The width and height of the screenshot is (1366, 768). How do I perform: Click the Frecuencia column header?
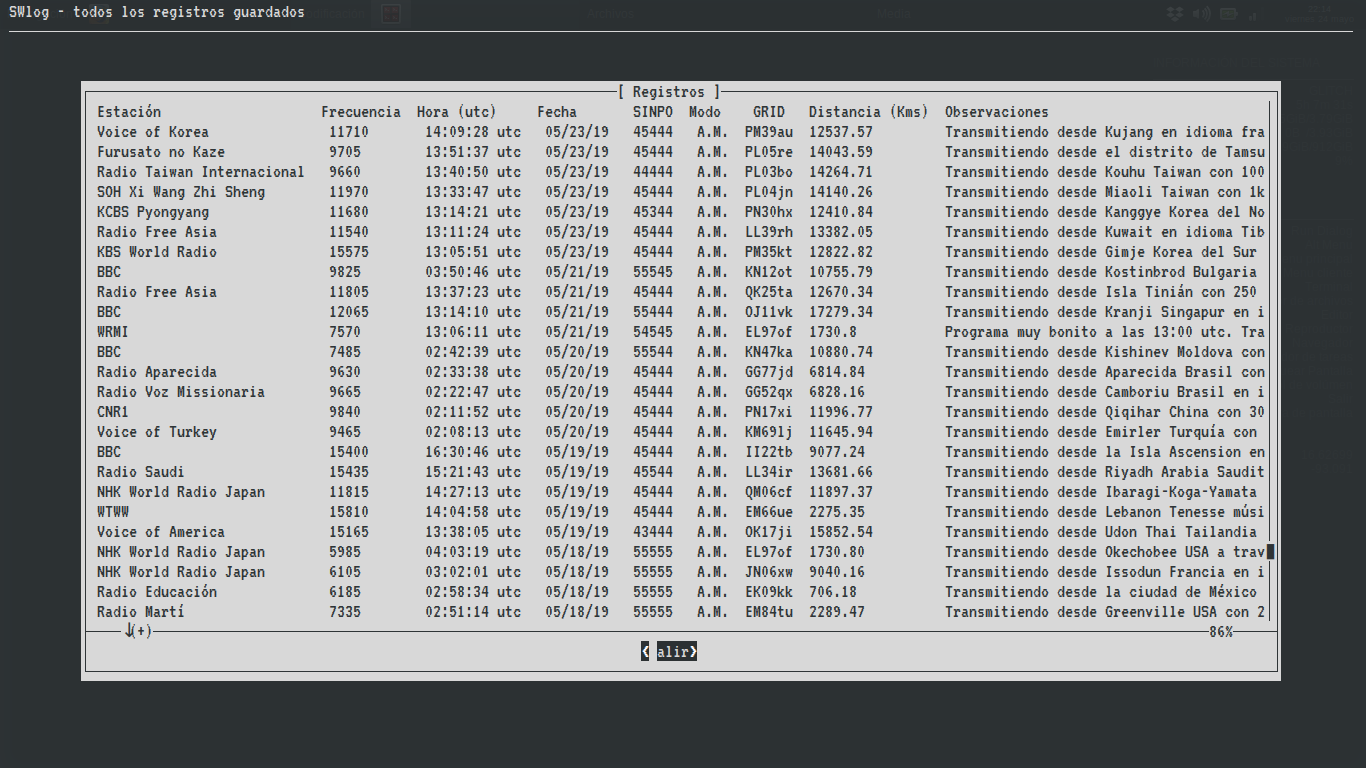(x=361, y=112)
